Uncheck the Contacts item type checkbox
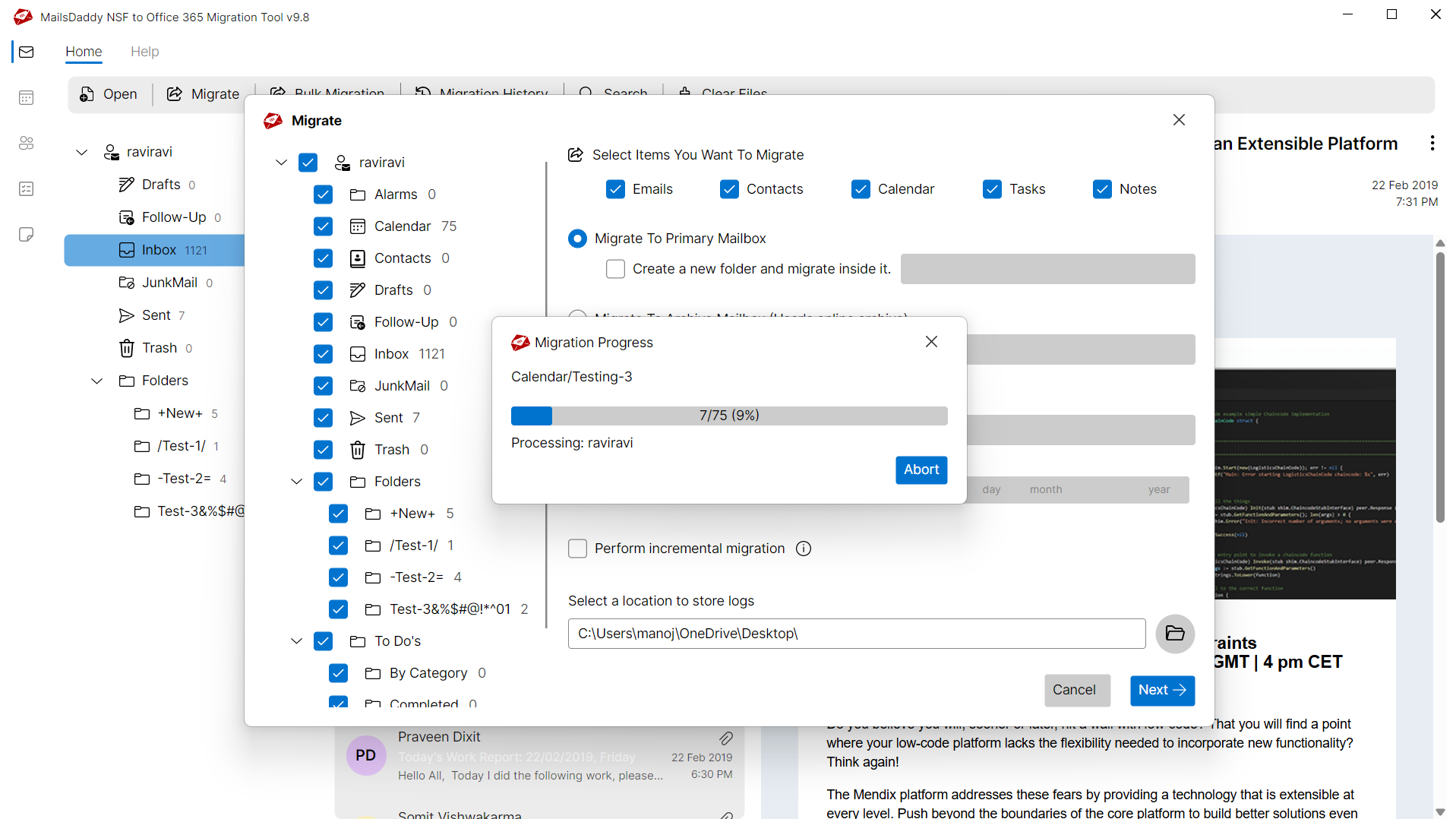1456x819 pixels. [x=729, y=189]
